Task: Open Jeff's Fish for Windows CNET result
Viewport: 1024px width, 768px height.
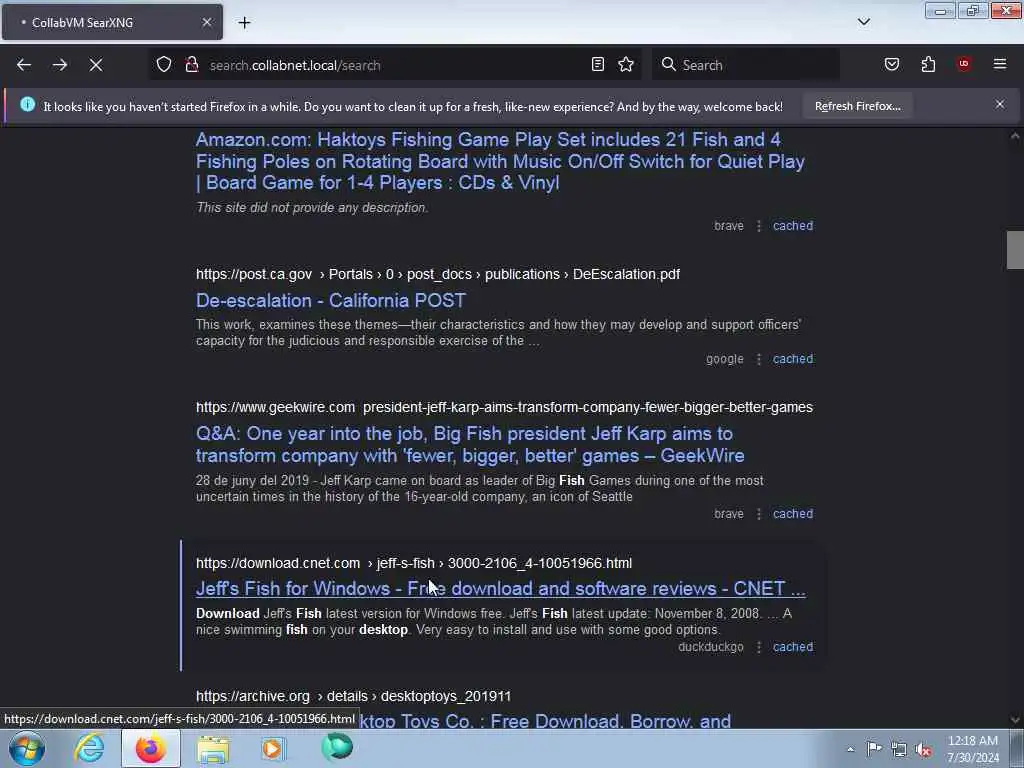Action: [x=500, y=588]
